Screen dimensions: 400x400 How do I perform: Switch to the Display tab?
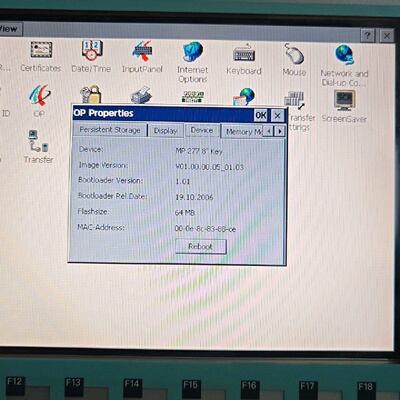click(166, 131)
